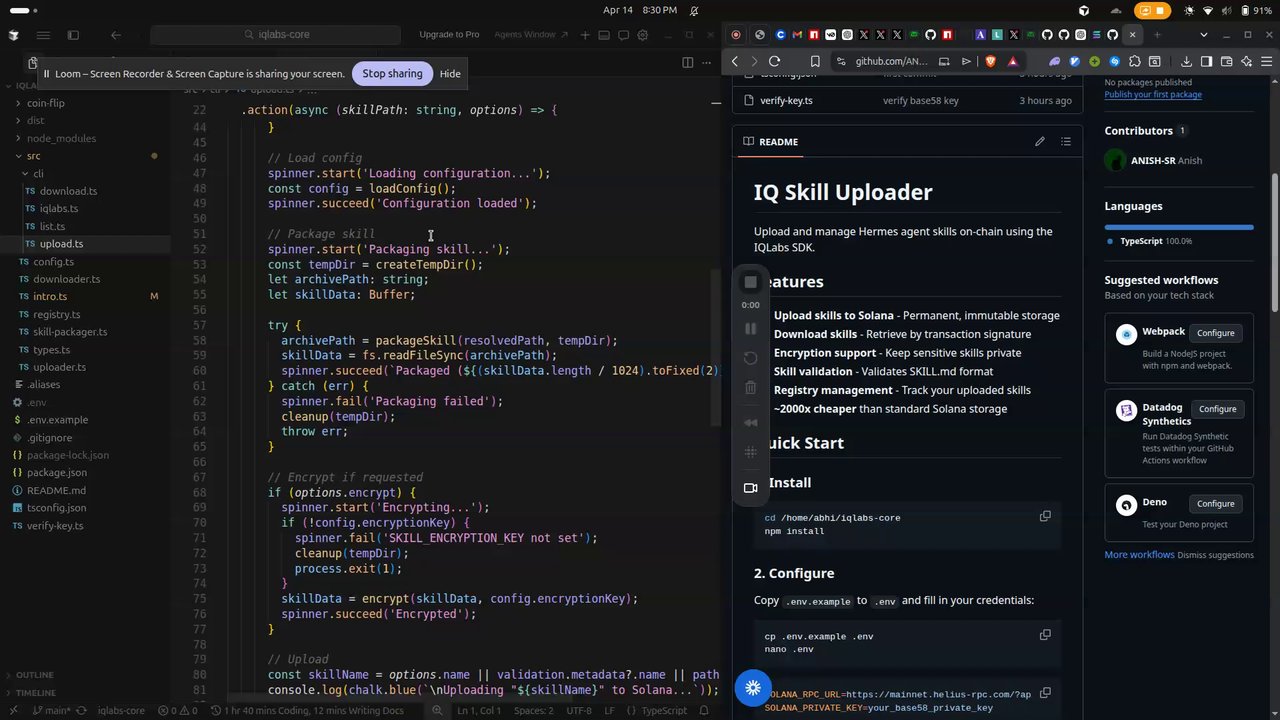Image resolution: width=1280 pixels, height=720 pixels.
Task: Click the Cursor command center search box
Action: [276, 35]
